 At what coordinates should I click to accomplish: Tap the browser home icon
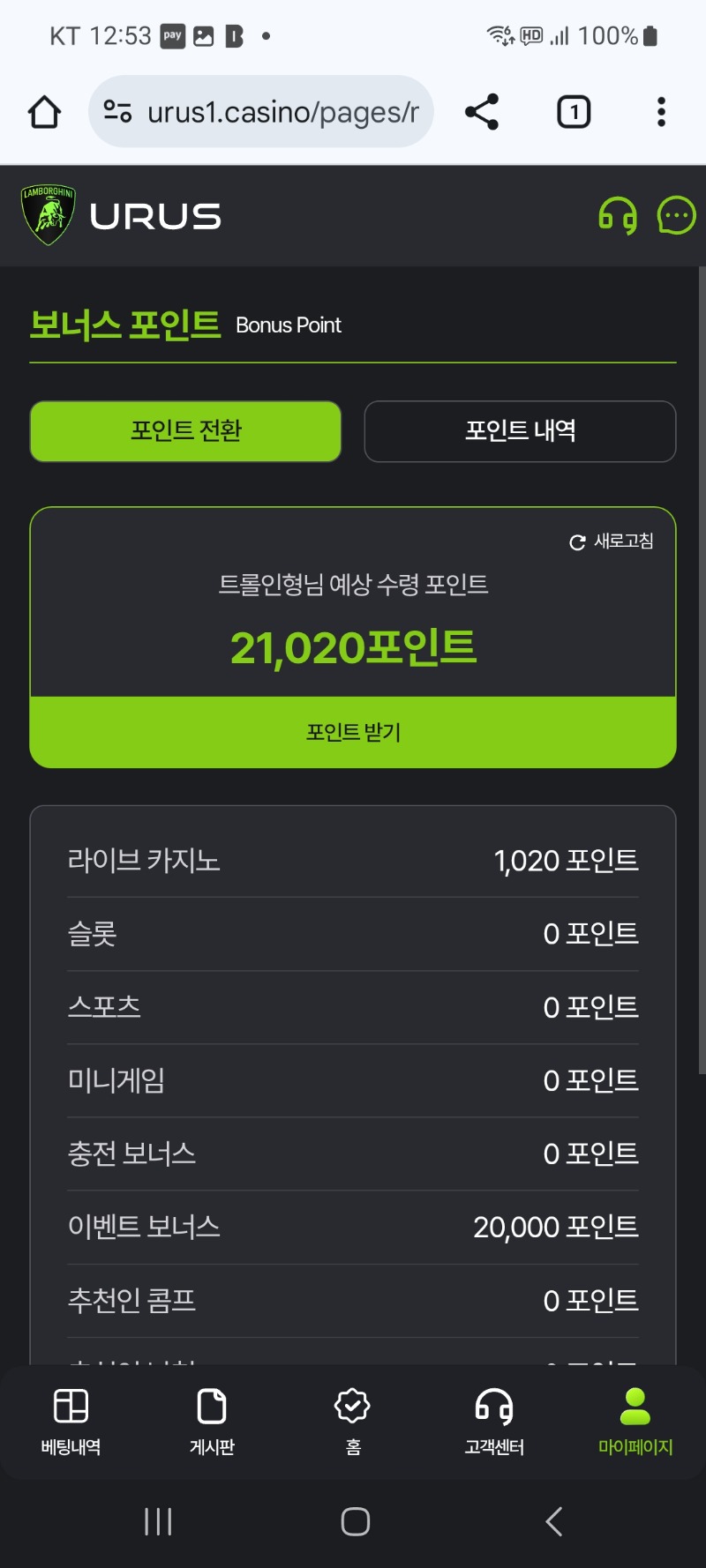click(x=44, y=112)
